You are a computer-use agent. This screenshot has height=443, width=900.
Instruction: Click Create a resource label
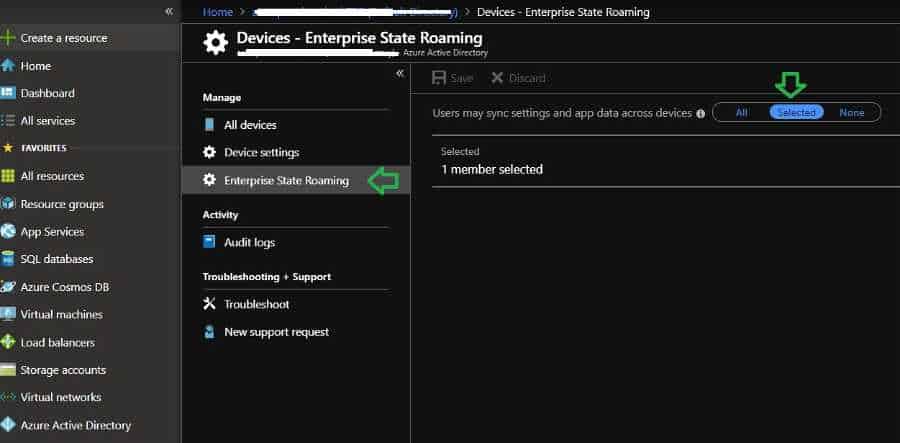(64, 38)
